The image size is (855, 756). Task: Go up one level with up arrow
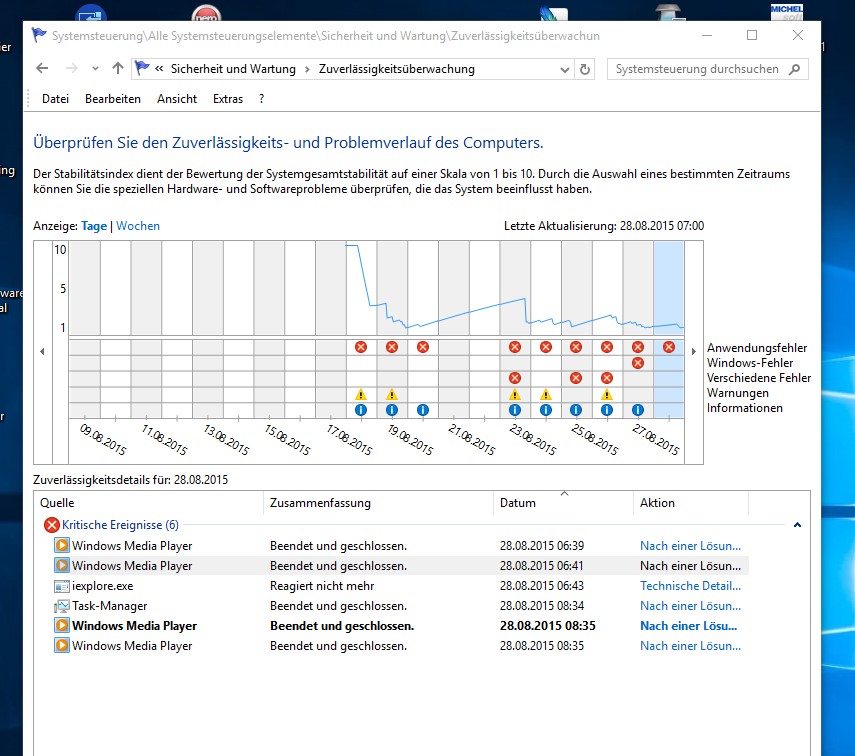pyautogui.click(x=118, y=69)
